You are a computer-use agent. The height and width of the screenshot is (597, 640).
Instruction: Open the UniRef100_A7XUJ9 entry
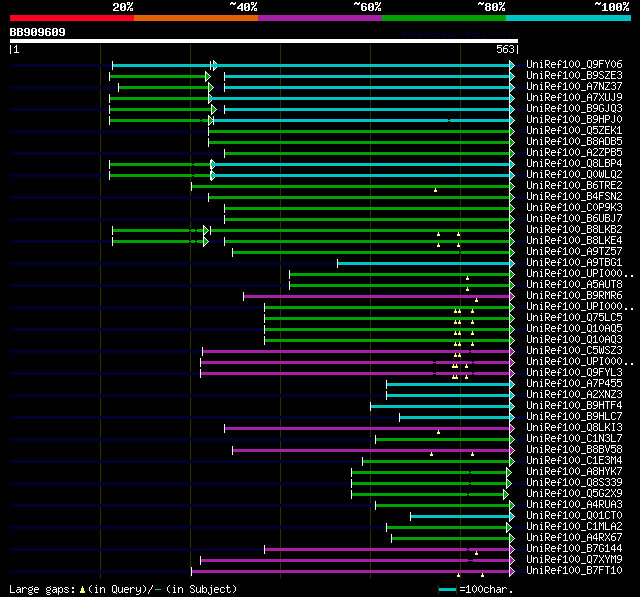coord(574,98)
